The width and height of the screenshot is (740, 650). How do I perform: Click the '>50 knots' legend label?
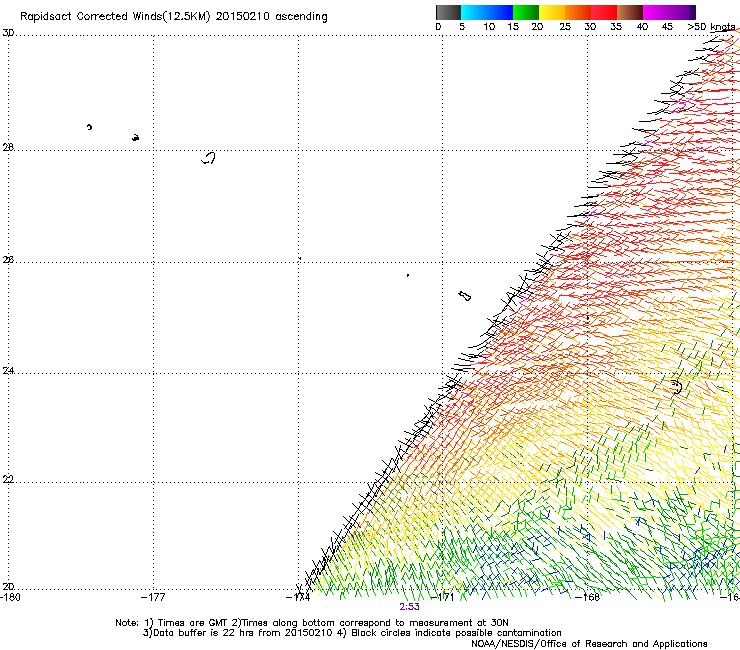coord(711,27)
